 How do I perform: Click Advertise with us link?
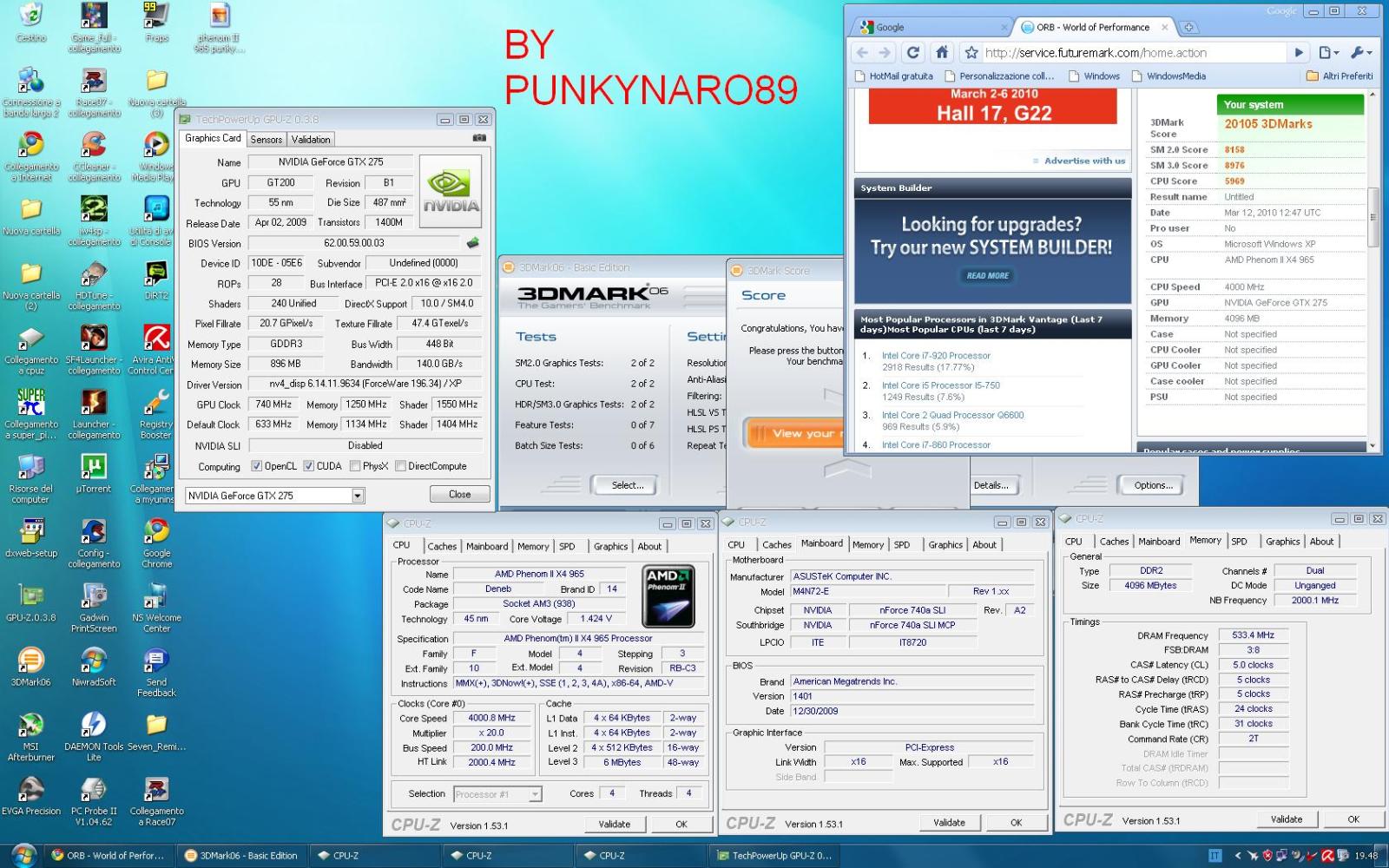(x=1084, y=161)
